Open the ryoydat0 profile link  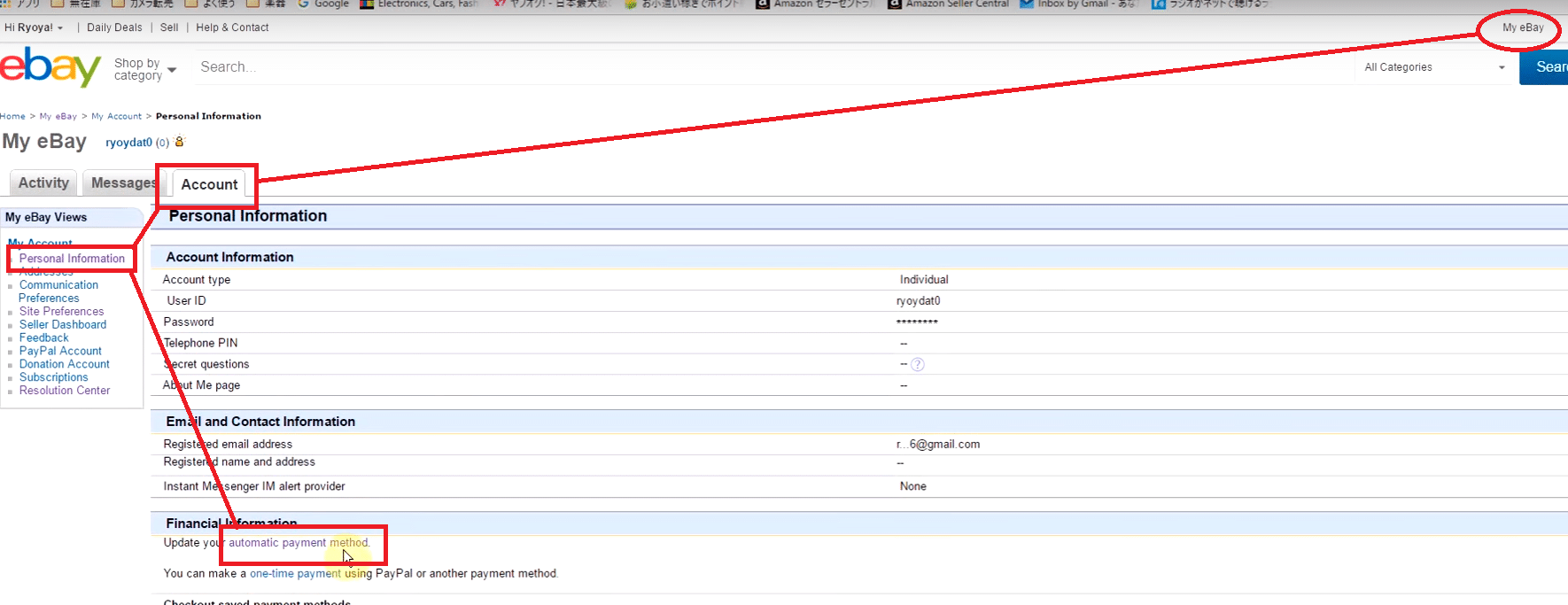click(128, 143)
